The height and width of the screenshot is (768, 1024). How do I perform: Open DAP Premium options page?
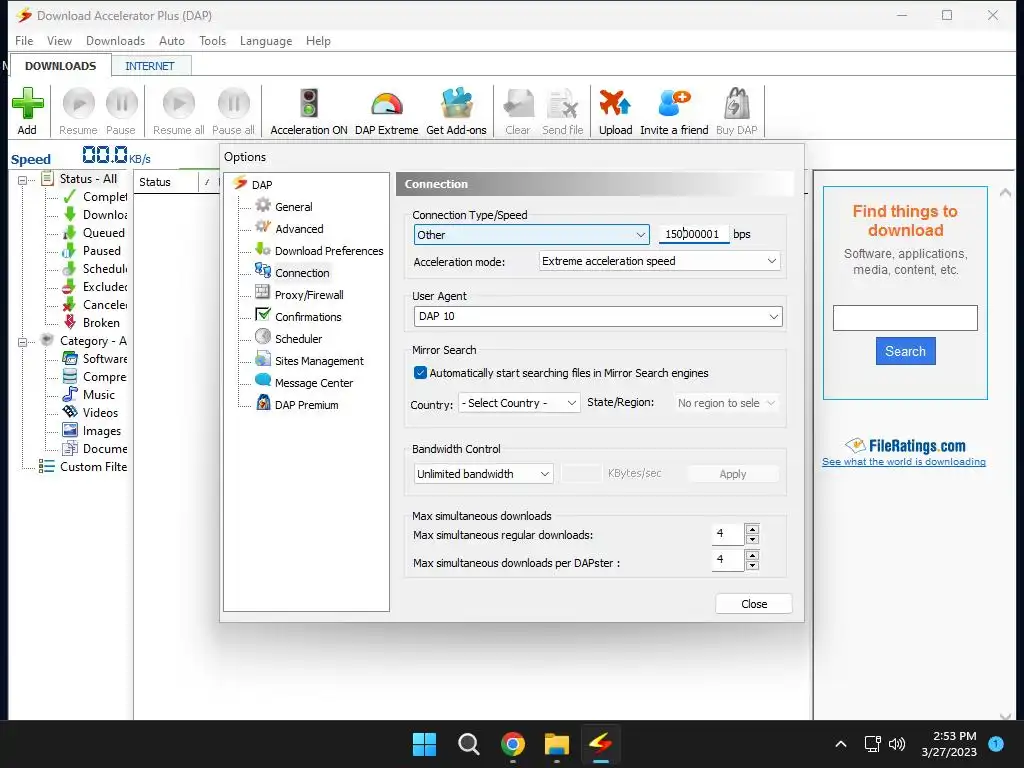click(306, 405)
